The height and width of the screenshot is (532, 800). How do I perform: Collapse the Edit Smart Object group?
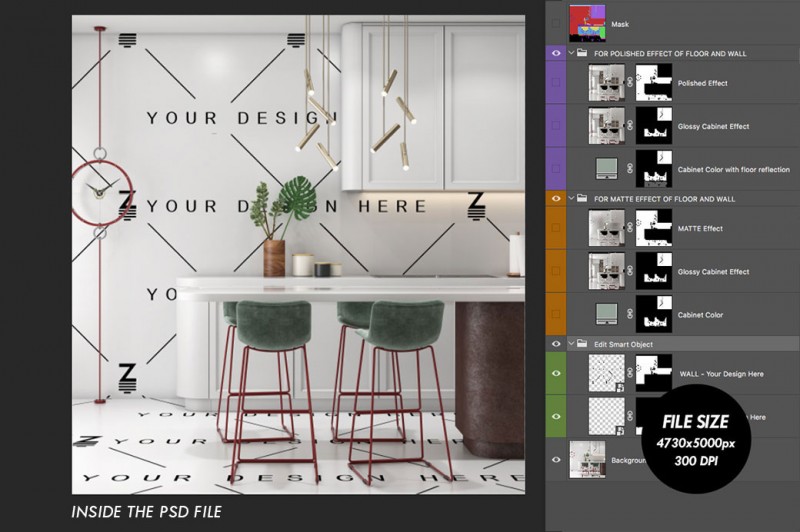pos(571,344)
